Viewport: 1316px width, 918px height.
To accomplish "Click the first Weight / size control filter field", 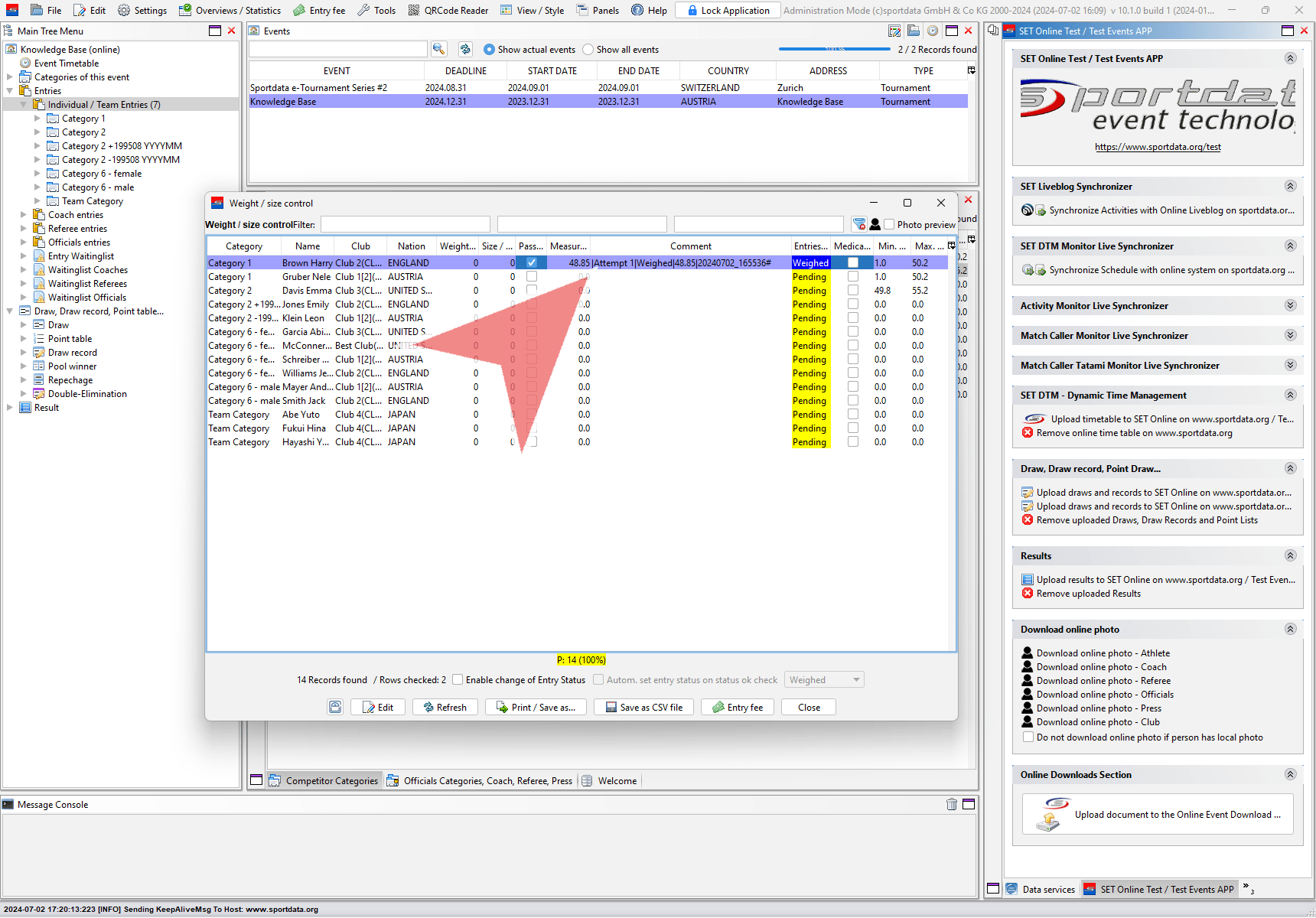I will coord(405,224).
